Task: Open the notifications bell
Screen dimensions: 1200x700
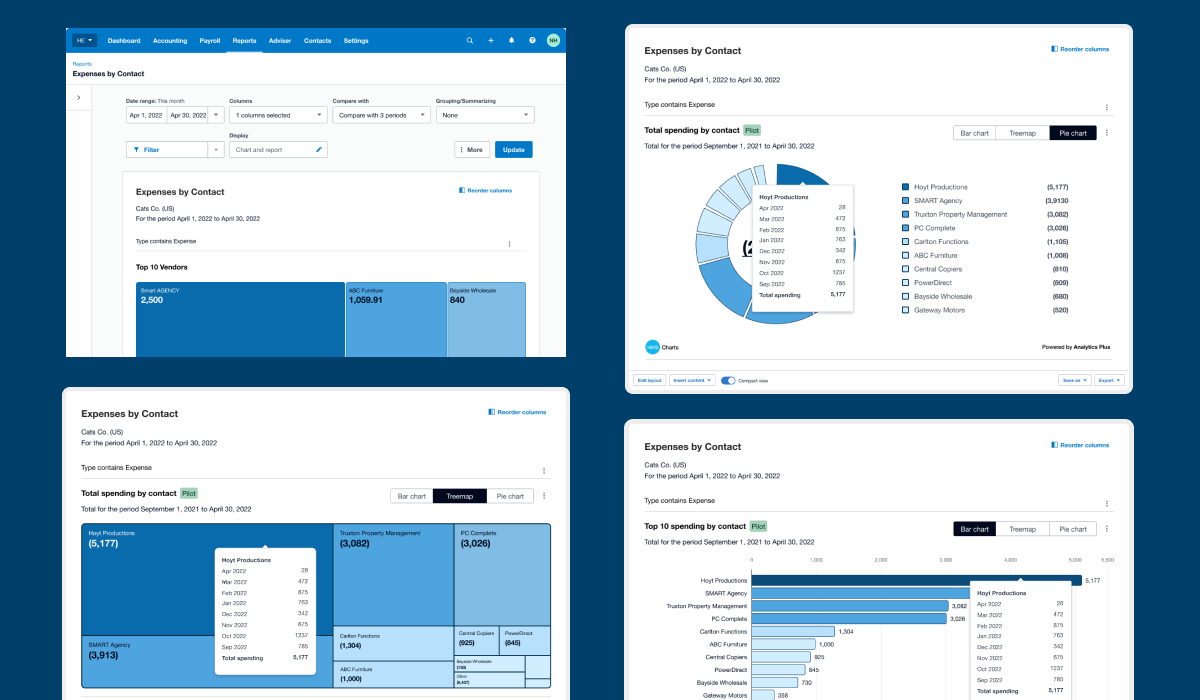Action: click(511, 40)
